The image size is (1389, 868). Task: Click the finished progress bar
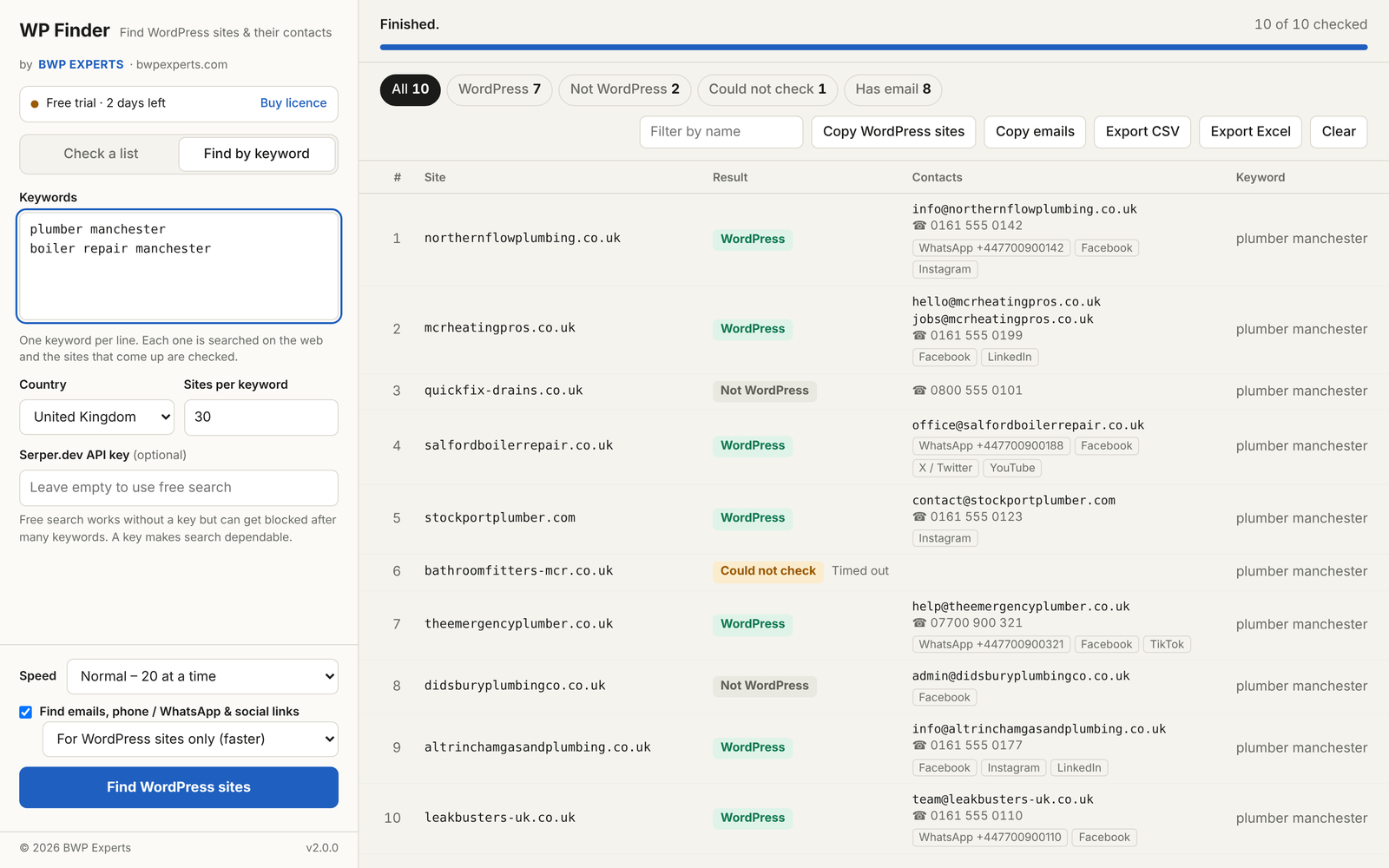pos(873,48)
